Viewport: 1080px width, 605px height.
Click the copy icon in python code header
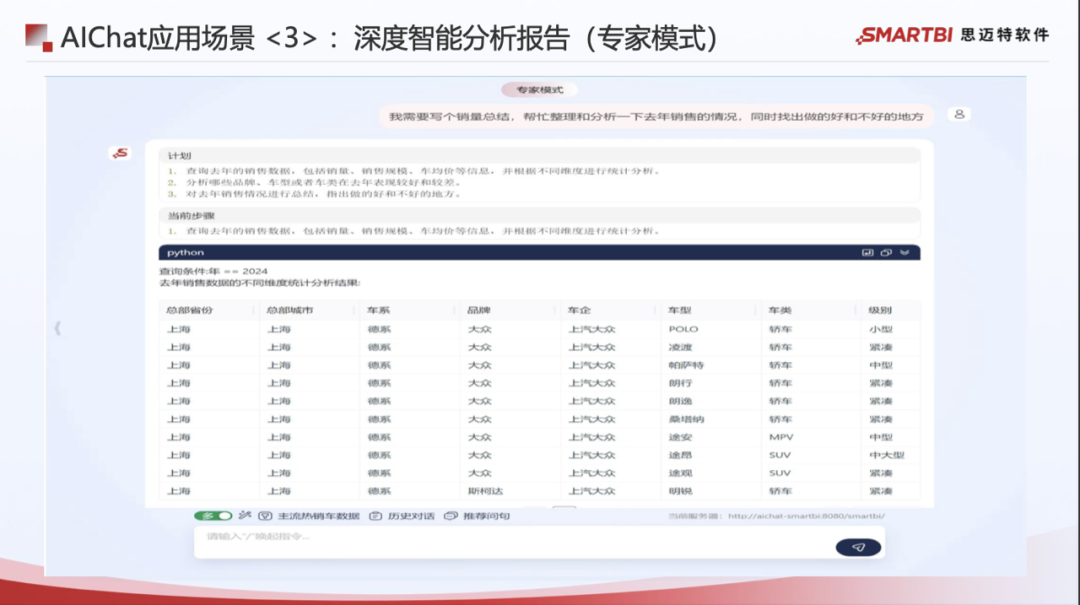tap(886, 253)
